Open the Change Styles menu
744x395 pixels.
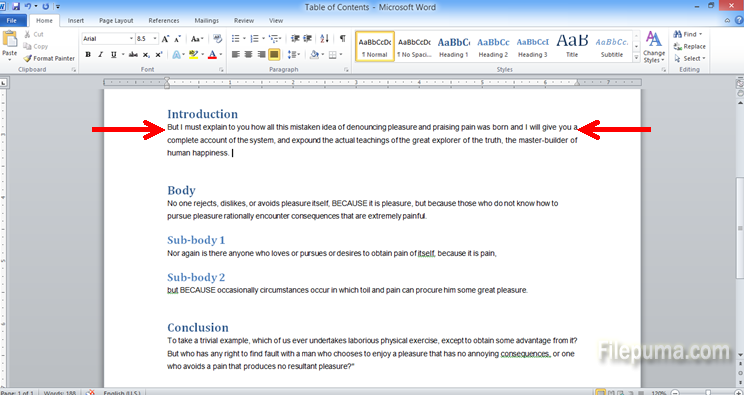(654, 47)
